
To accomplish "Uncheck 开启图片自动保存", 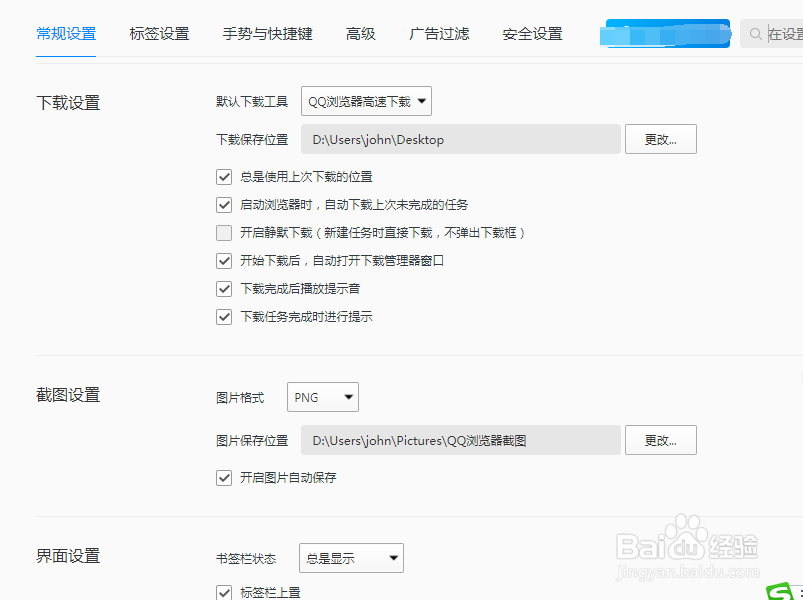I will [x=224, y=477].
